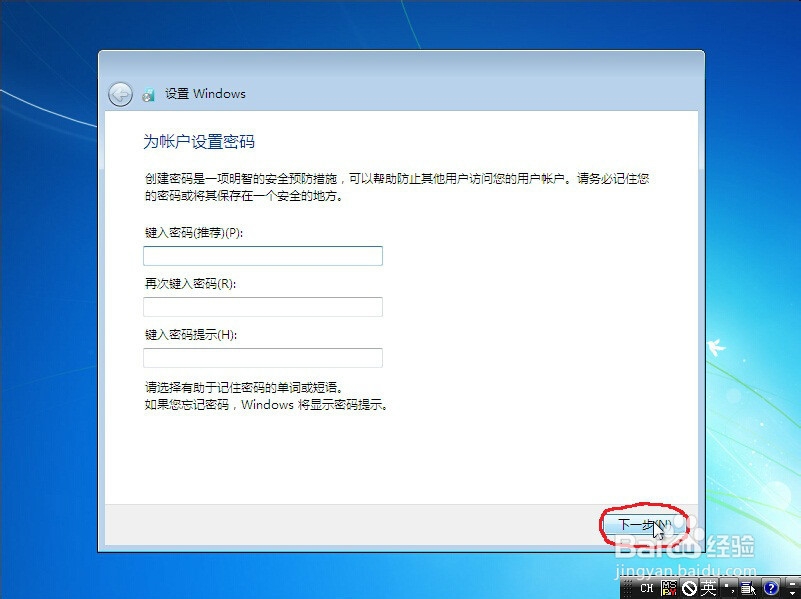Focus the 再次键入密码 confirmation field
Screen dimensions: 801x599
pyautogui.click(x=263, y=307)
